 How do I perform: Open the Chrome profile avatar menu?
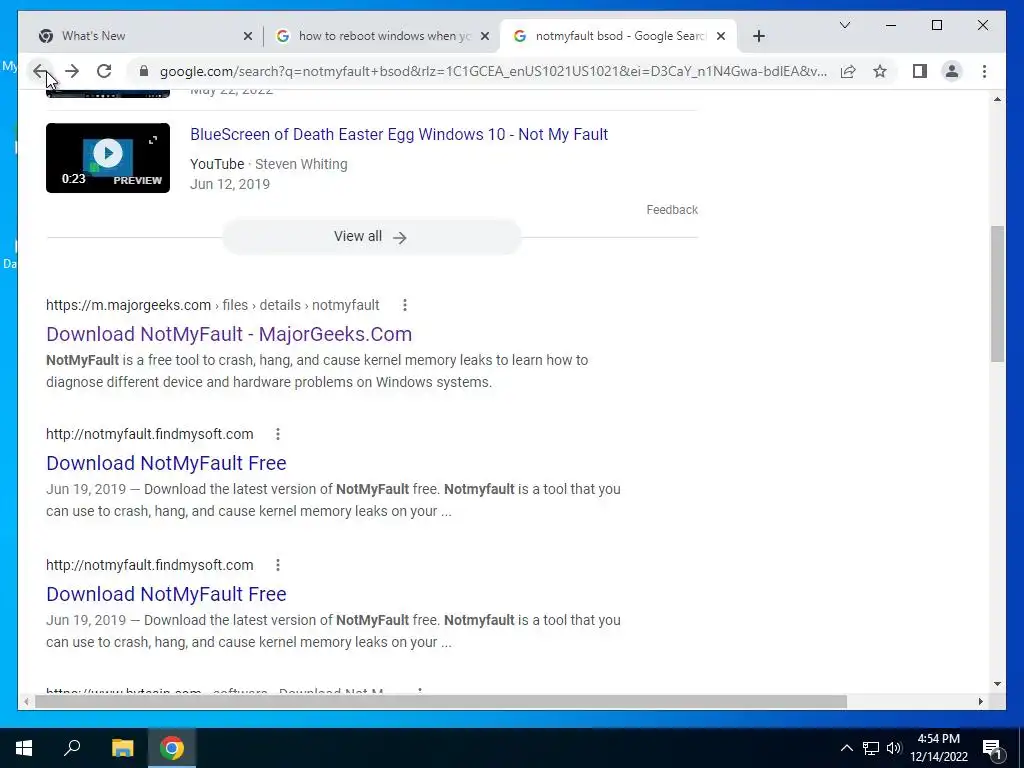click(952, 71)
